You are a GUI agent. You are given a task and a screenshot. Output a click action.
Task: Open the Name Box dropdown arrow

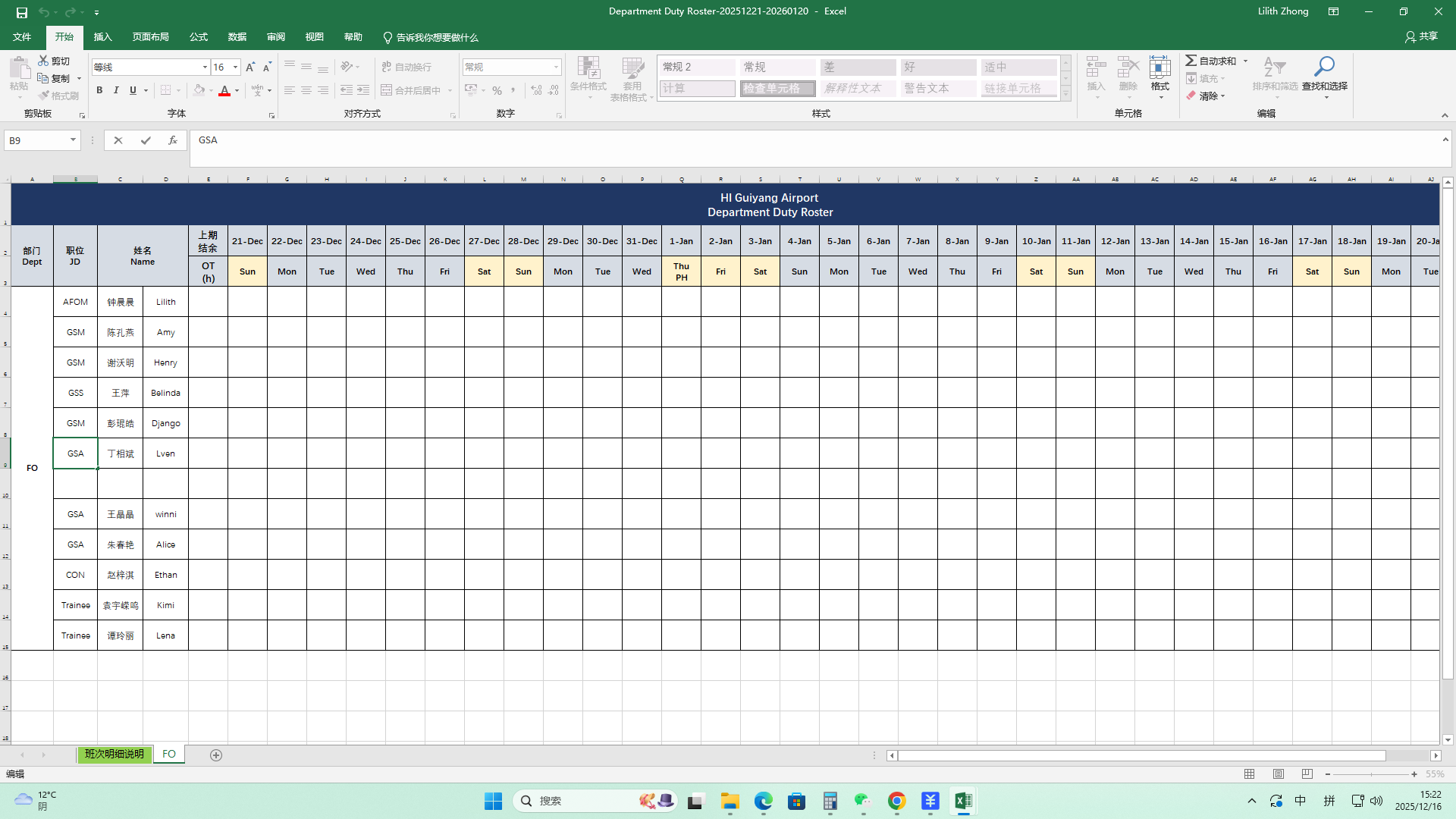coord(73,140)
